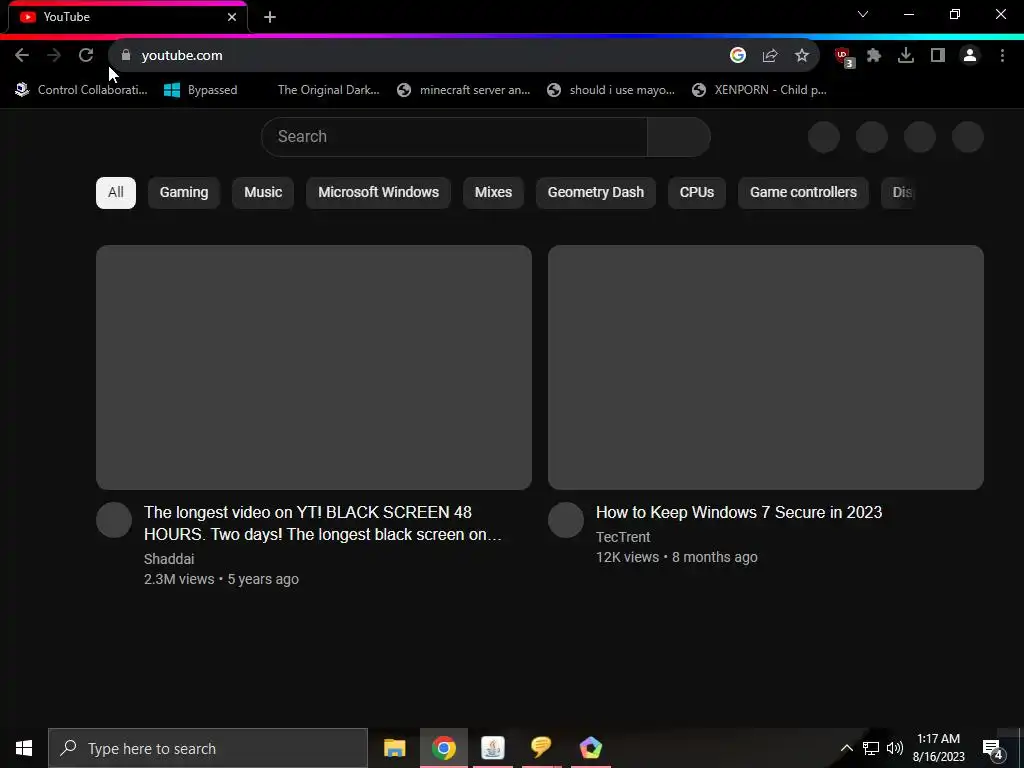Click the TecTrent channel avatar
The width and height of the screenshot is (1024, 768).
[x=566, y=520]
